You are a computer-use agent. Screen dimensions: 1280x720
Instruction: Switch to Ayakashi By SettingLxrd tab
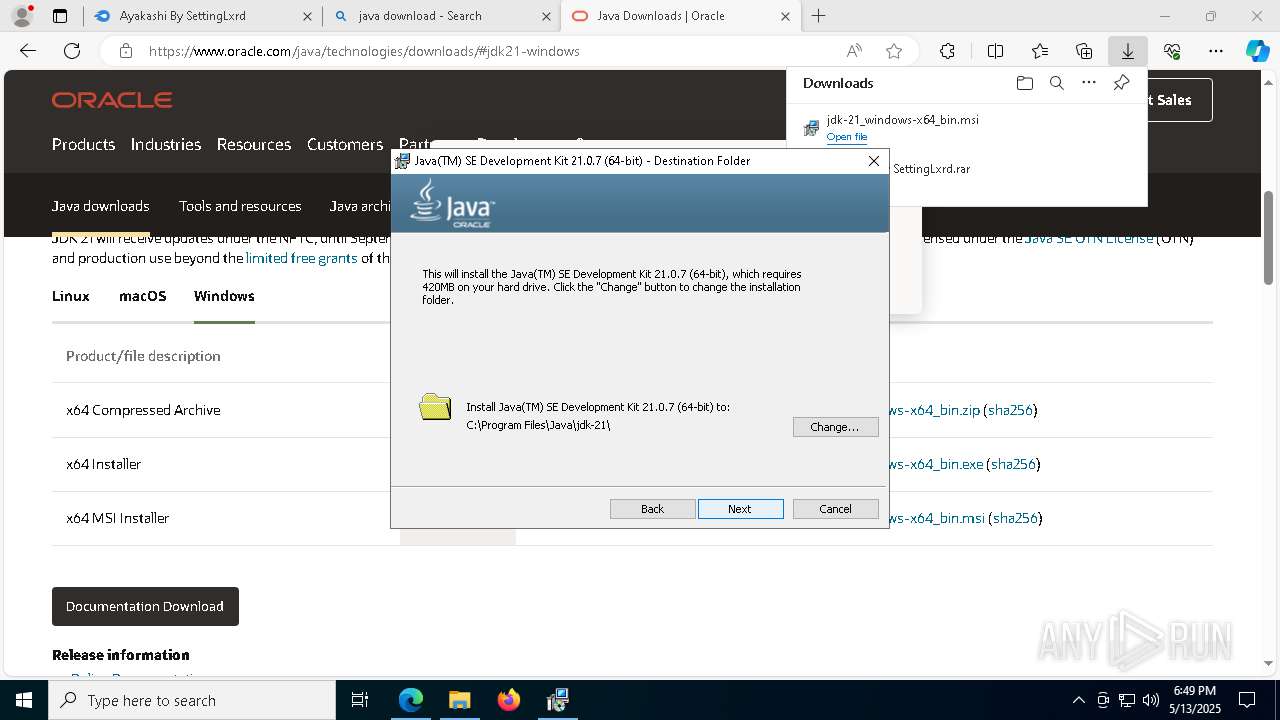(x=183, y=16)
